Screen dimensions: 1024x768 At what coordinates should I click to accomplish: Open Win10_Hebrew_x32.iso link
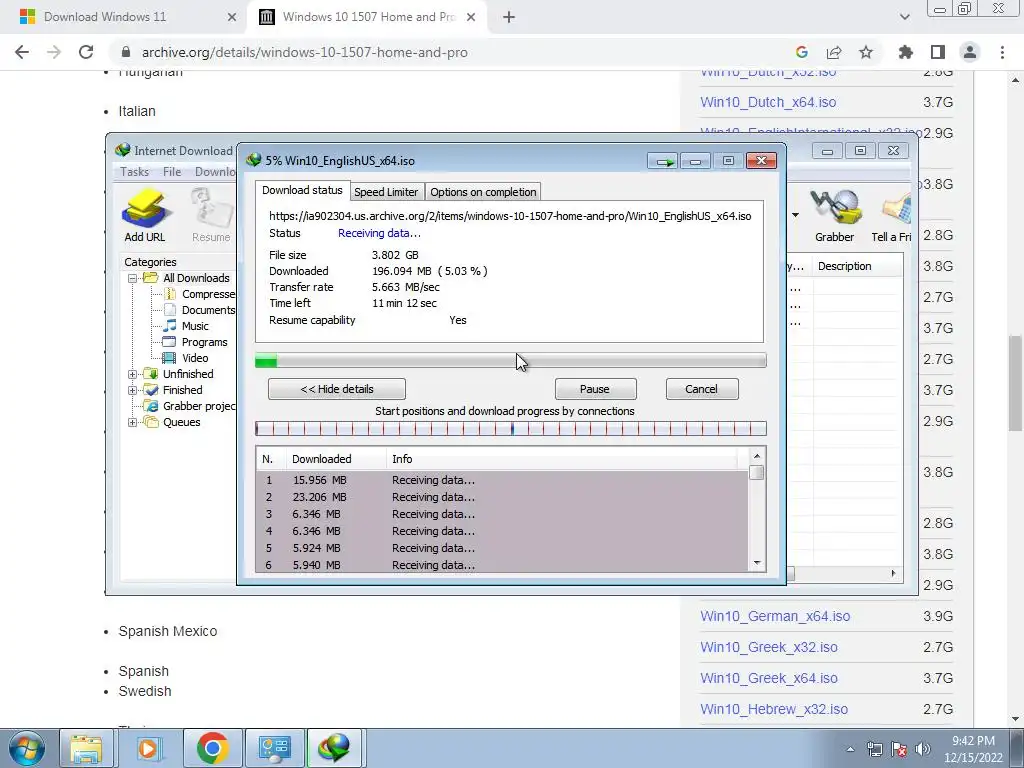(774, 709)
